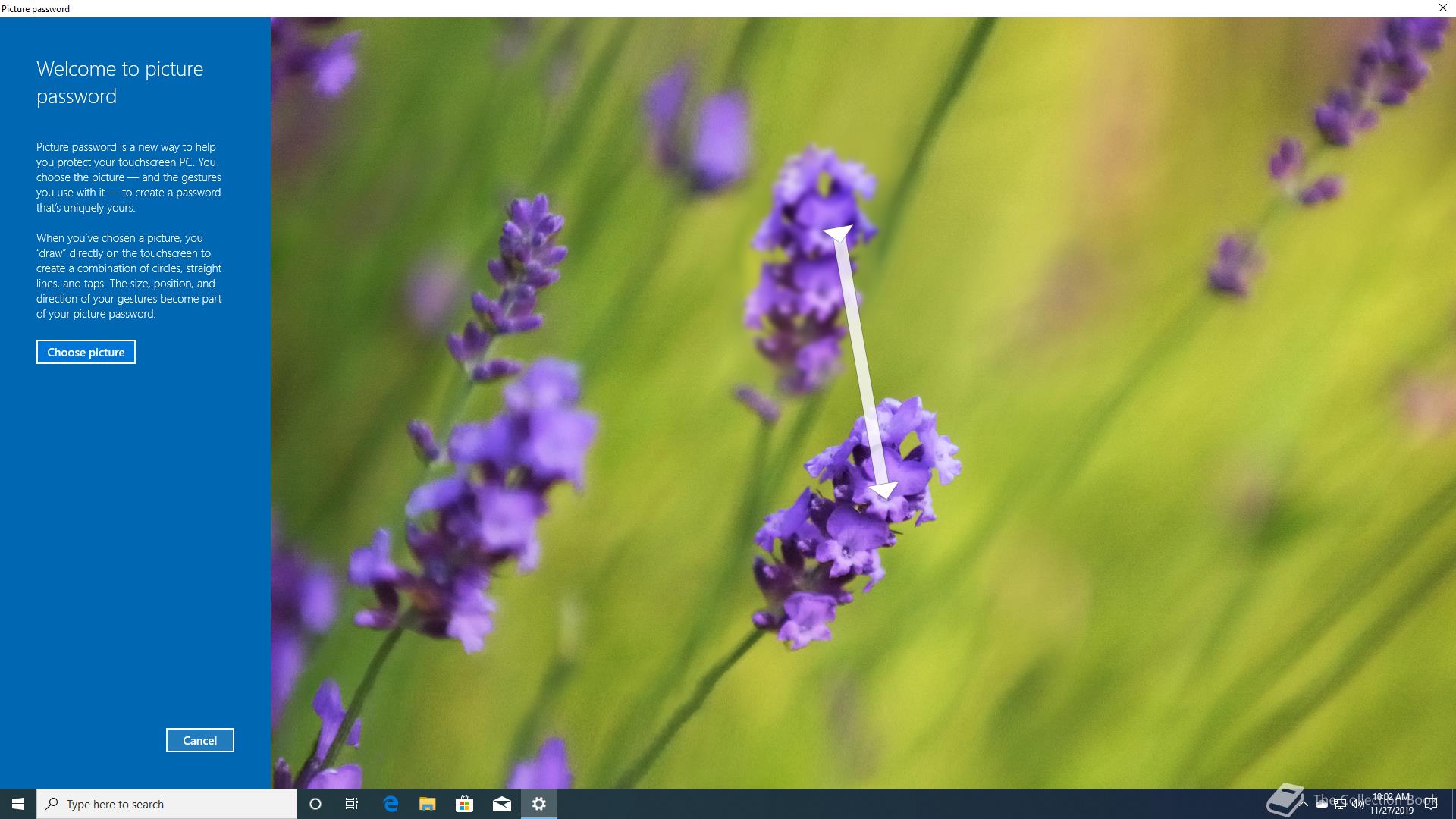
Task: Click the Type here to search box
Action: 167,804
